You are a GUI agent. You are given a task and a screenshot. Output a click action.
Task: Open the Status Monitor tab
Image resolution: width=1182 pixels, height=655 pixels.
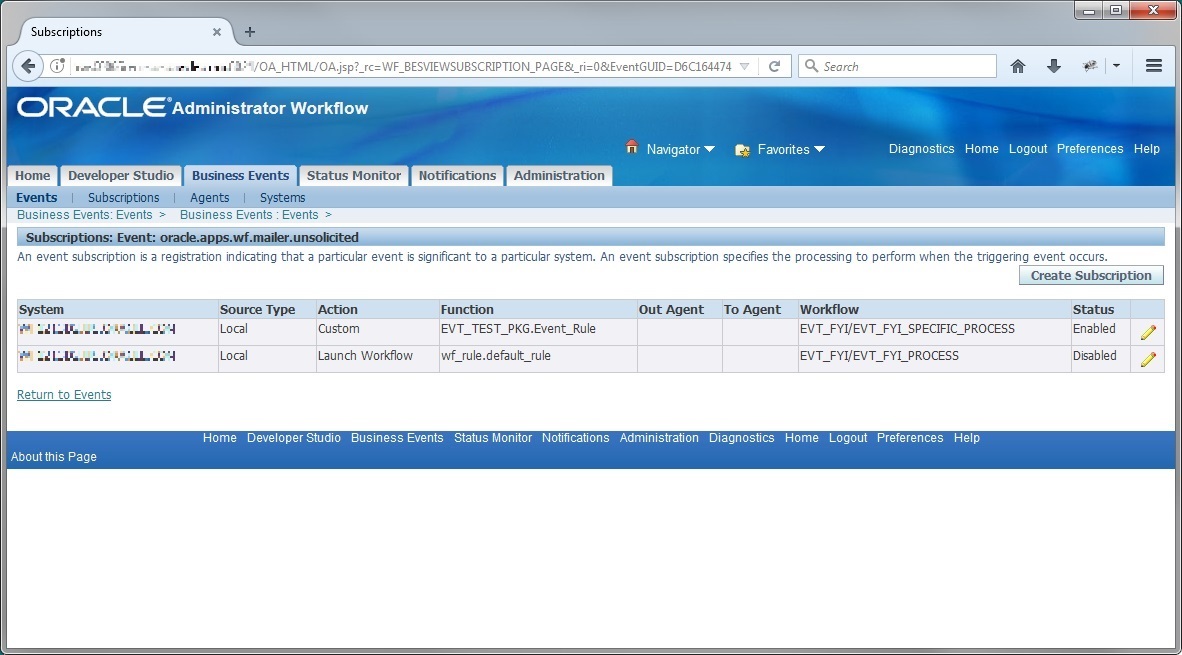pyautogui.click(x=354, y=176)
